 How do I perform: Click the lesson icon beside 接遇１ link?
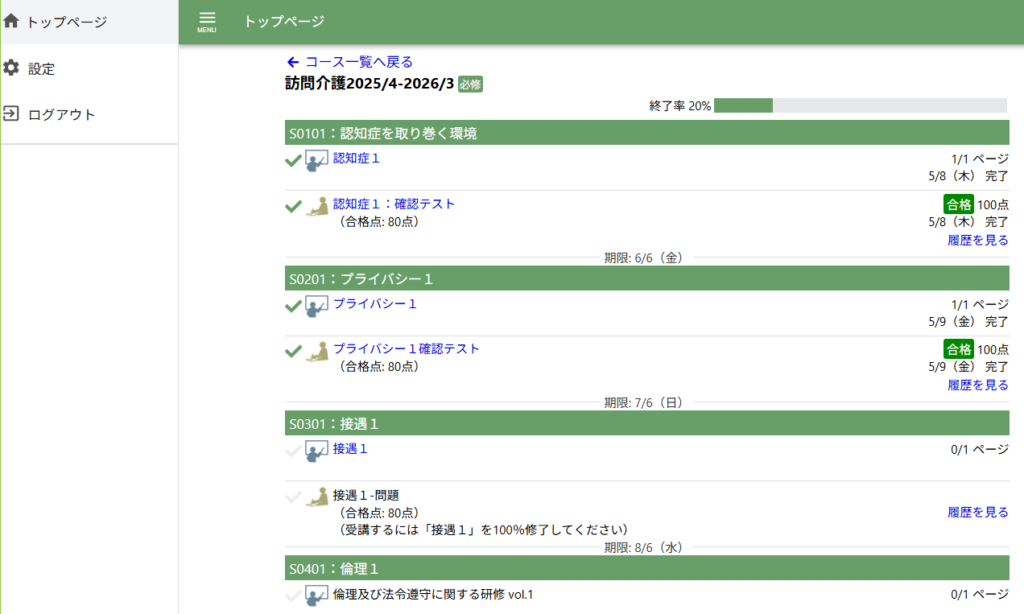tap(317, 451)
